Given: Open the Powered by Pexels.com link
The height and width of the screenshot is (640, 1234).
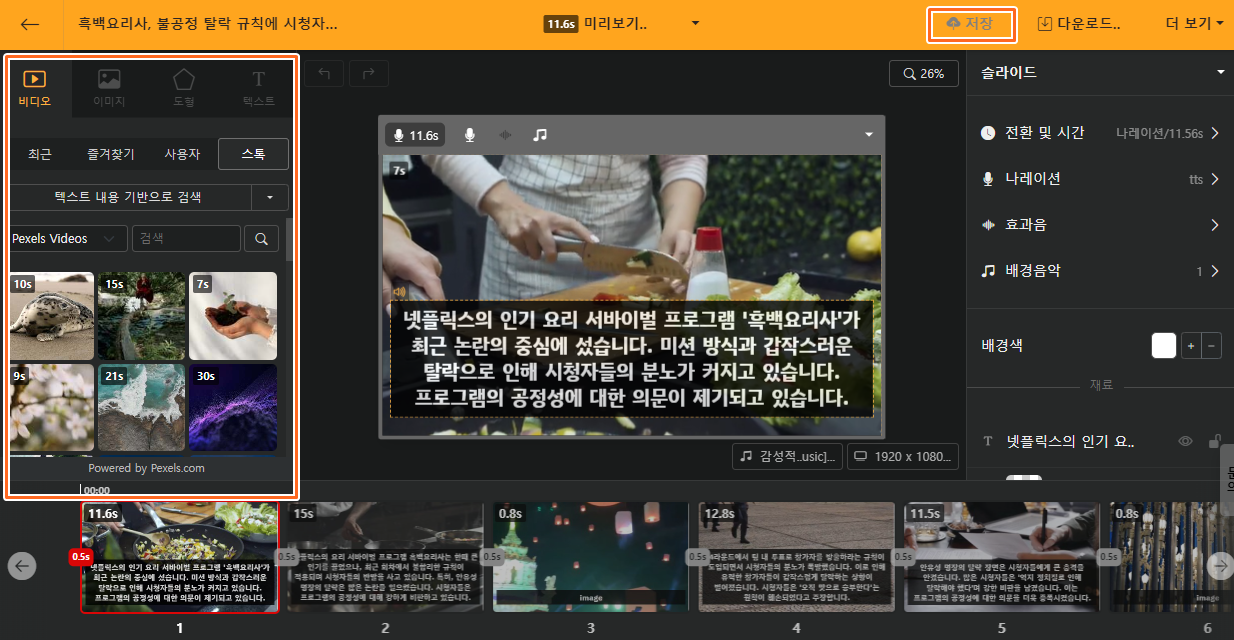Looking at the screenshot, I should (146, 468).
